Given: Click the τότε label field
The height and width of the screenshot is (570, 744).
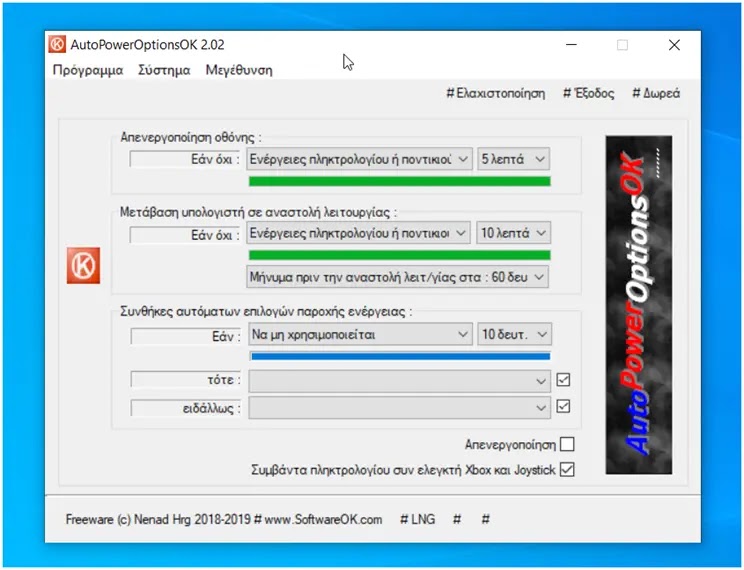Looking at the screenshot, I should [x=186, y=379].
